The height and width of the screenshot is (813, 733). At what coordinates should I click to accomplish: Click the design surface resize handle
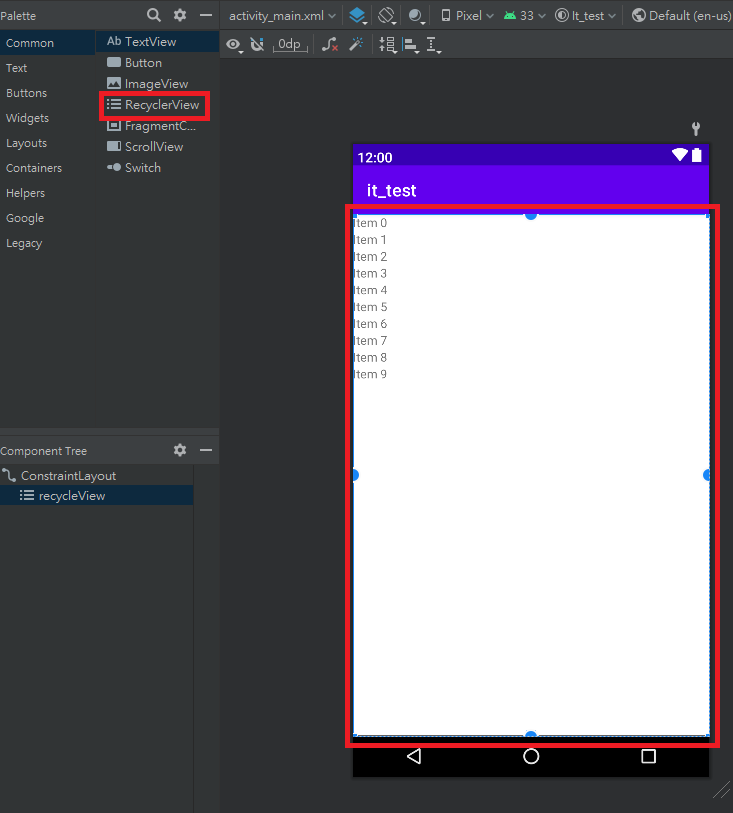point(721,790)
